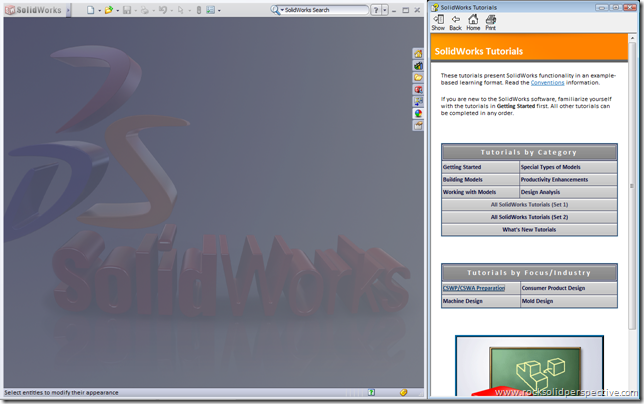This screenshot has width=644, height=404.
Task: Open the New document dropdown arrow
Action: (99, 10)
